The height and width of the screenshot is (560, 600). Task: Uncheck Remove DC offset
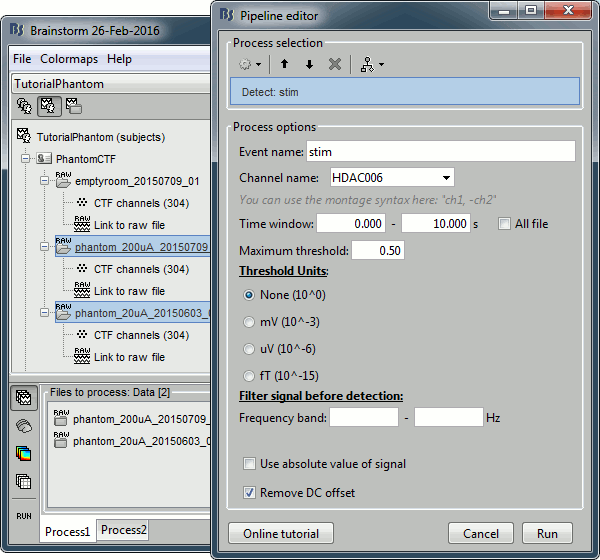click(249, 492)
